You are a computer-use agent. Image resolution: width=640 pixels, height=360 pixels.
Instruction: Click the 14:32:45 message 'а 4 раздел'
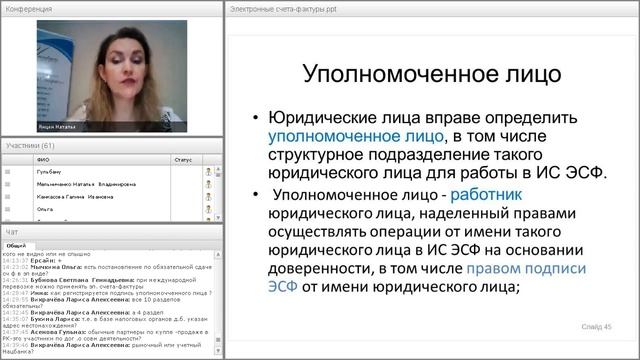click(83, 312)
